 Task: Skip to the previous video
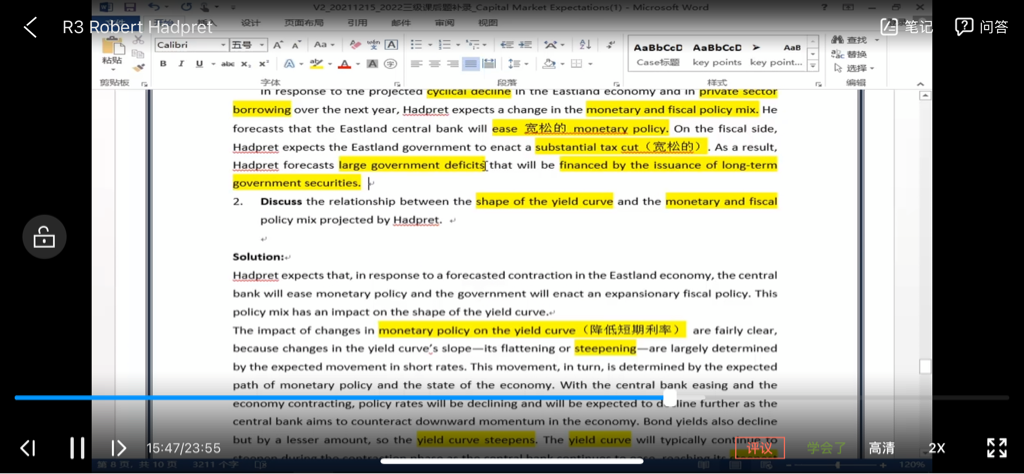pos(29,448)
